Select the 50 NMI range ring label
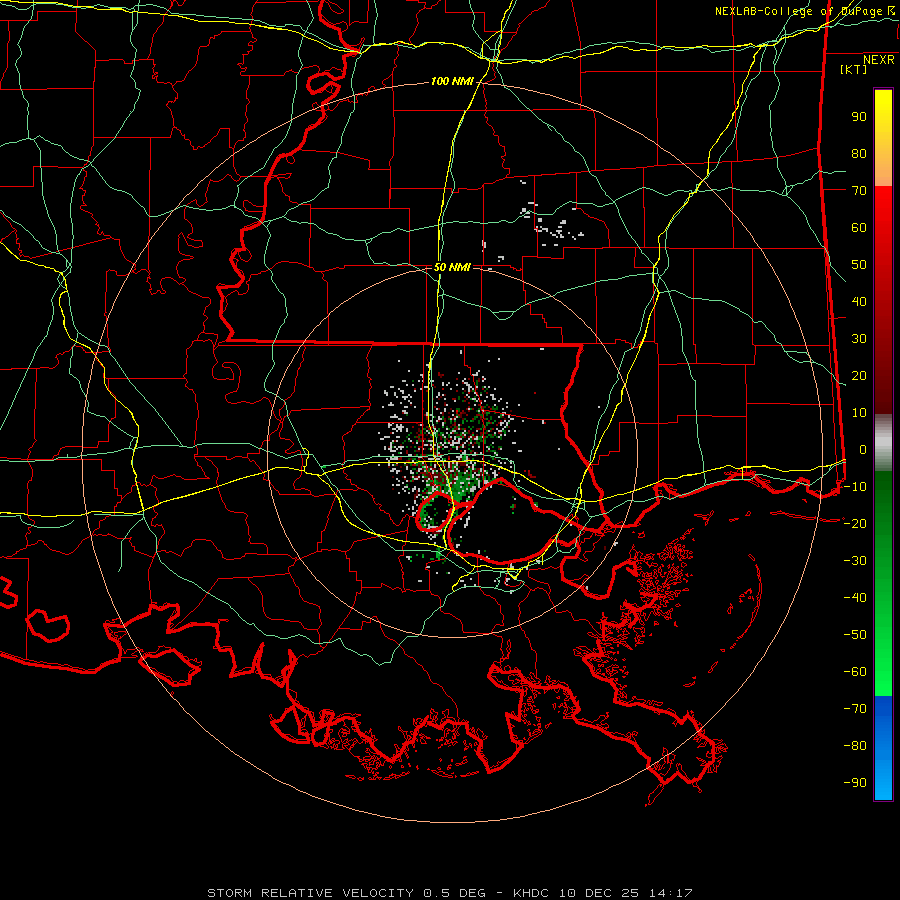The width and height of the screenshot is (900, 900). click(x=452, y=267)
